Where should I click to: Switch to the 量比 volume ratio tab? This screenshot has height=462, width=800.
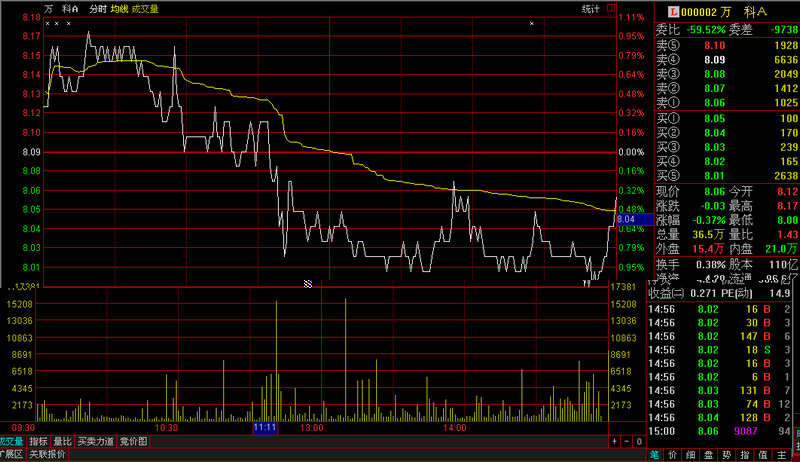click(x=62, y=441)
